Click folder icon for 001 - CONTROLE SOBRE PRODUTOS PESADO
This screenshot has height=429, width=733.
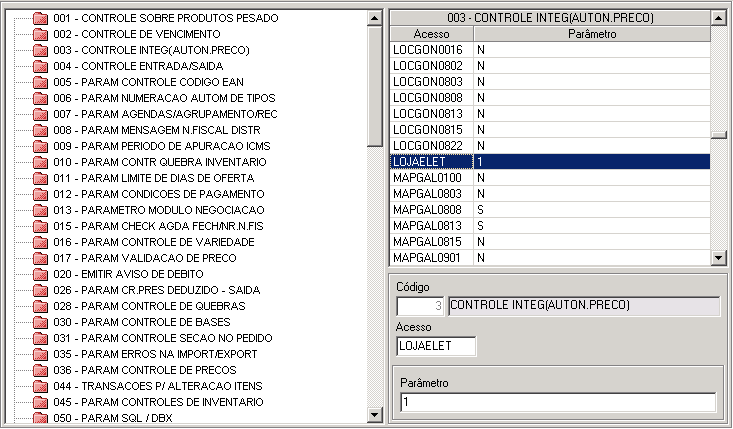pyautogui.click(x=40, y=18)
